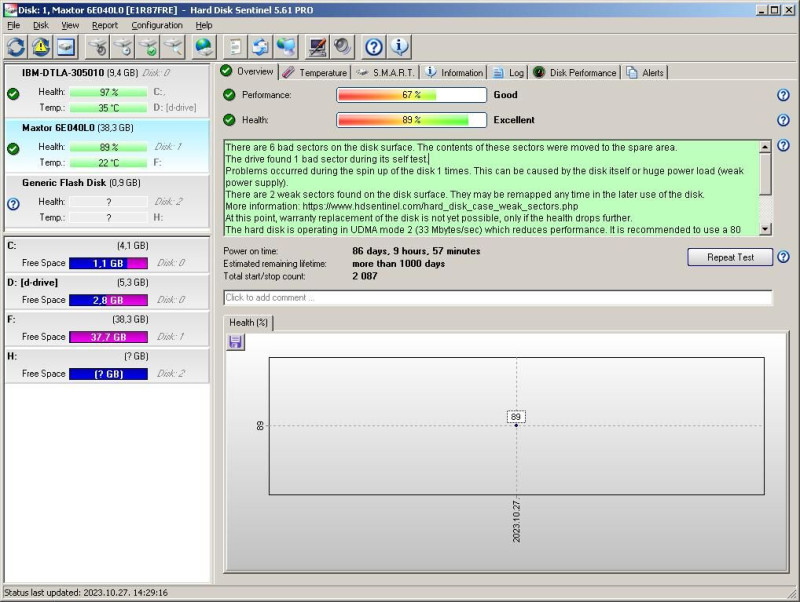800x602 pixels.
Task: Select the Maxtor 6E040L0 disk entry
Action: point(107,146)
